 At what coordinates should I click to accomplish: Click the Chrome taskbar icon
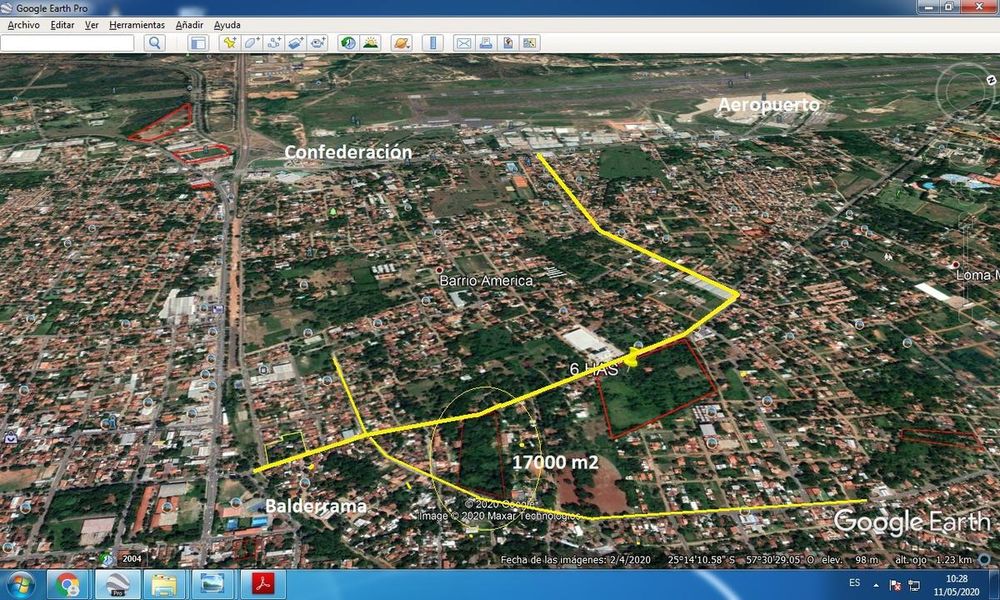(x=67, y=584)
